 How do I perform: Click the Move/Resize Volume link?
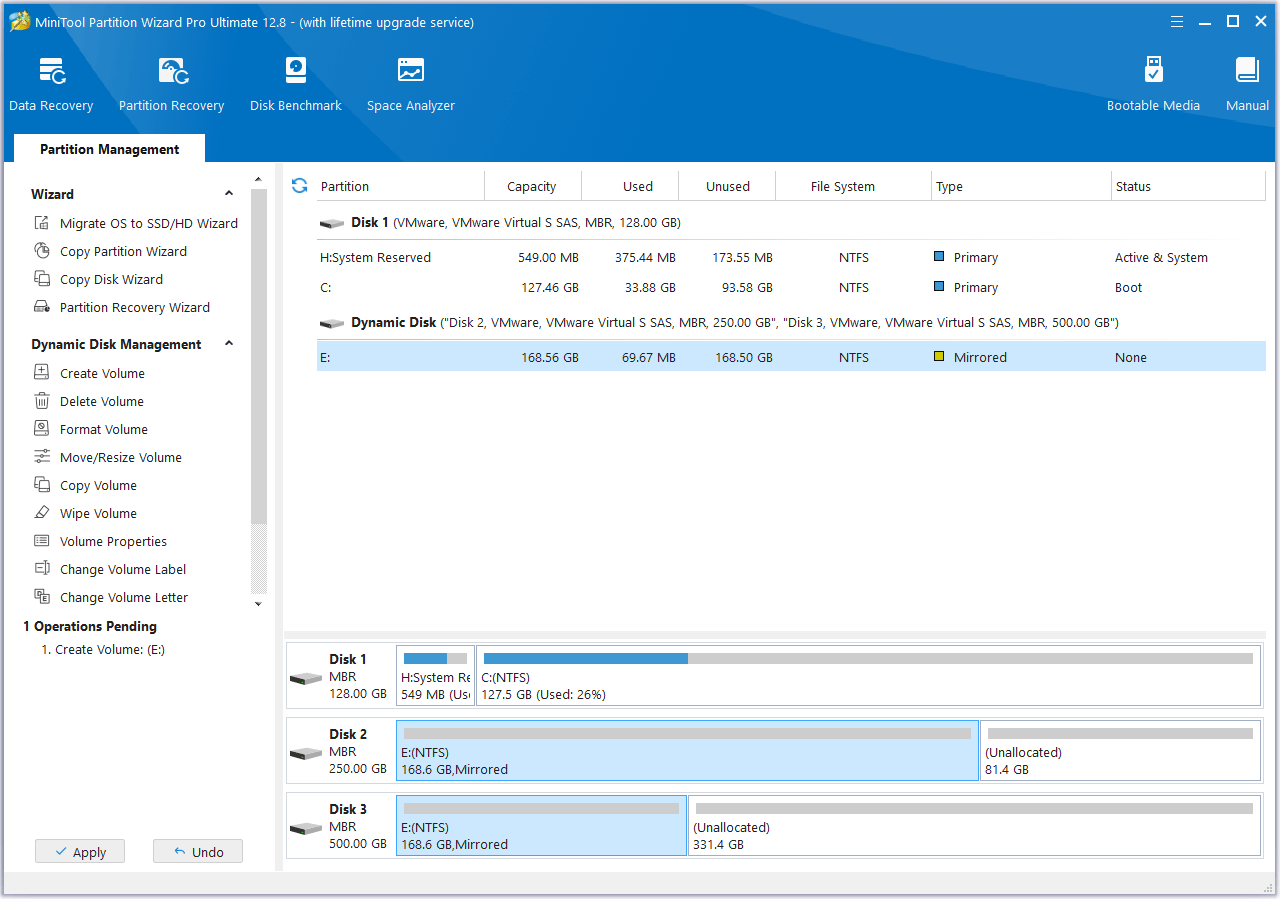pyautogui.click(x=121, y=457)
